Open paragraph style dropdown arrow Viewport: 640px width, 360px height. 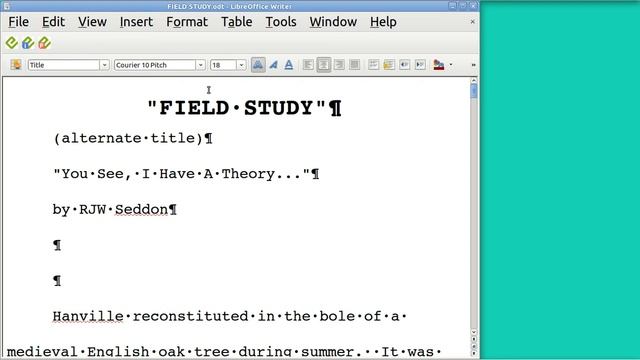(104, 65)
